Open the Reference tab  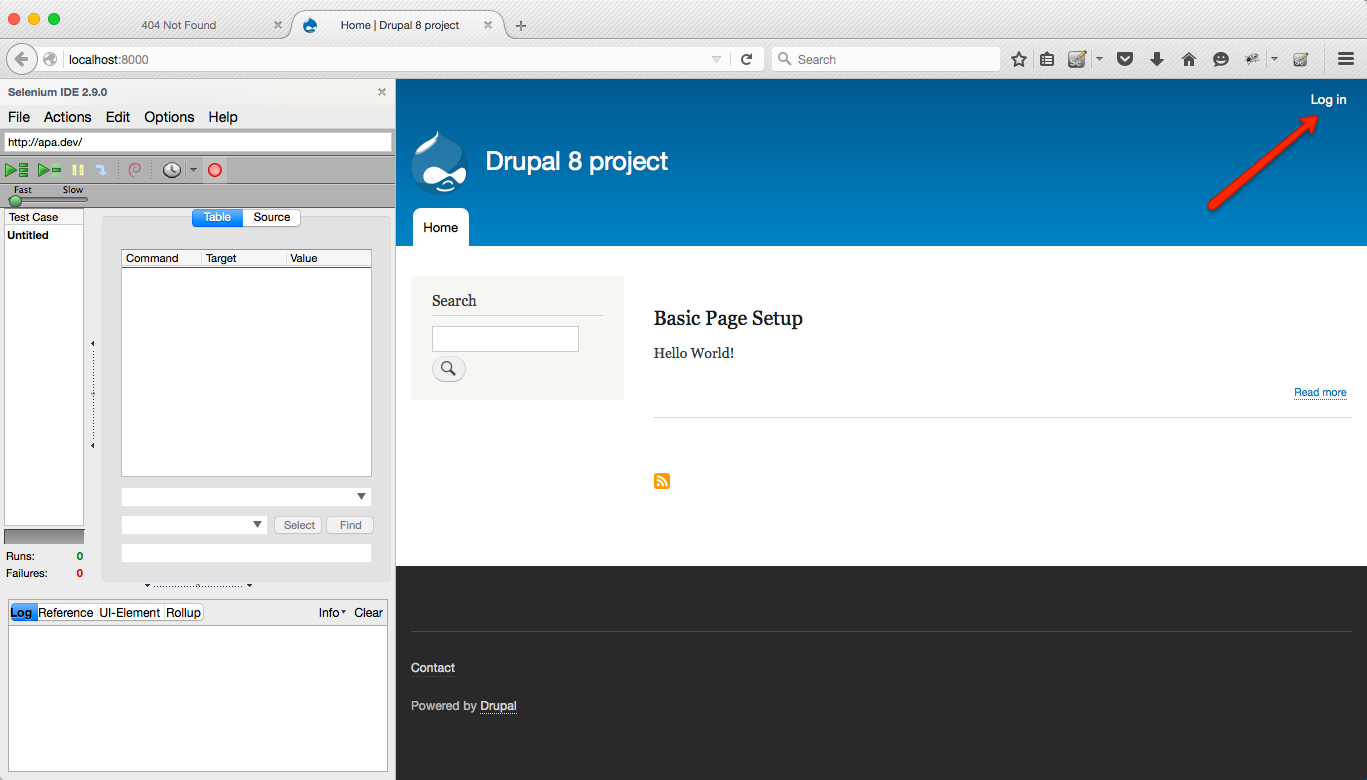click(x=66, y=612)
